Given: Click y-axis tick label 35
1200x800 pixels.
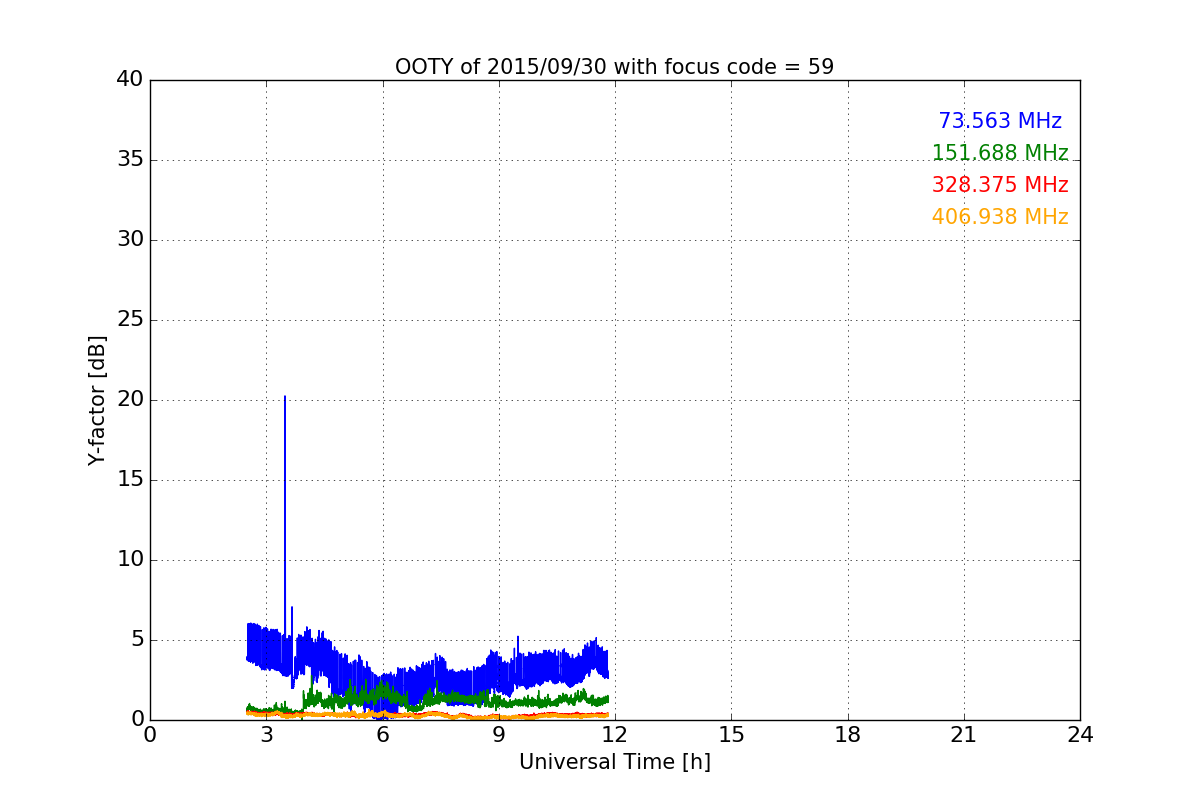Looking at the screenshot, I should [130, 160].
